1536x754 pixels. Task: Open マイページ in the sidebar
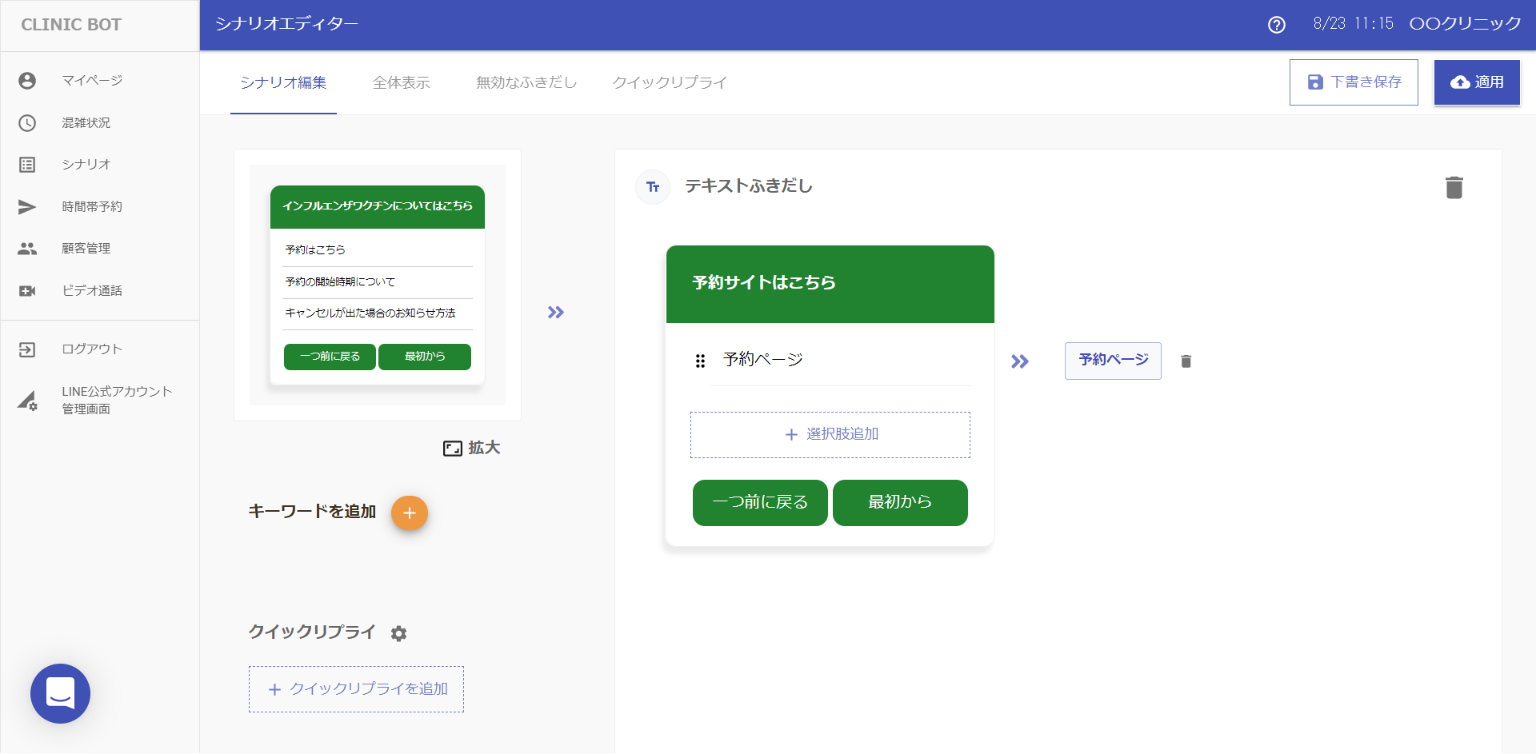(x=92, y=81)
